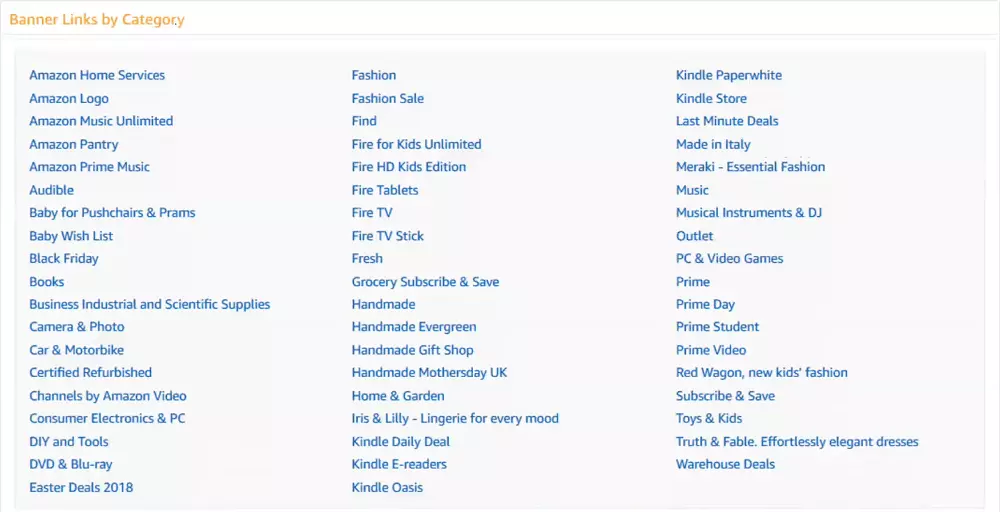Screen dimensions: 1000x512
Task: Click the Amazon Logo banner link
Action: pyautogui.click(x=69, y=98)
